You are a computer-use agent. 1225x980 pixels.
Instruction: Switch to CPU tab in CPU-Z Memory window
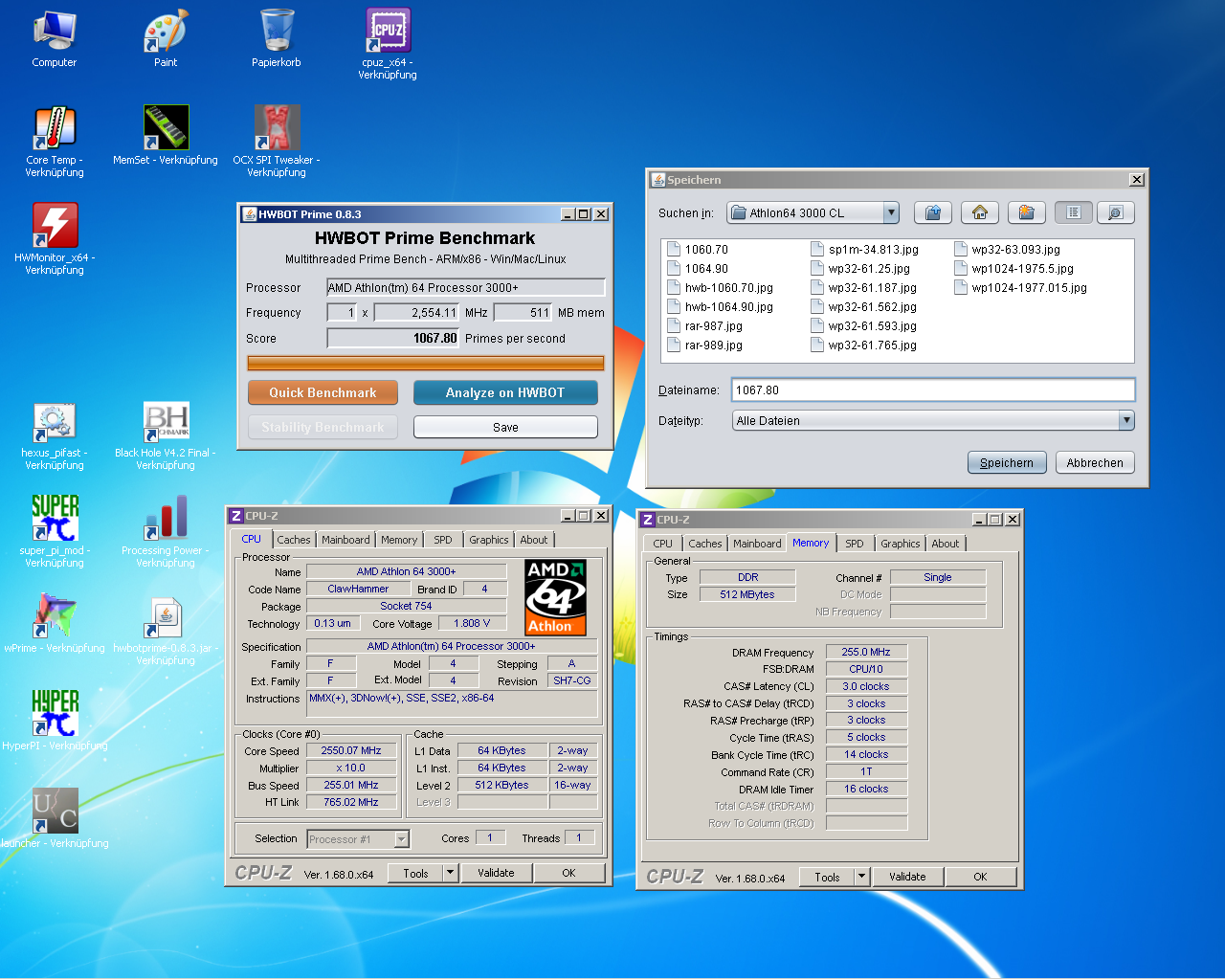click(x=663, y=544)
